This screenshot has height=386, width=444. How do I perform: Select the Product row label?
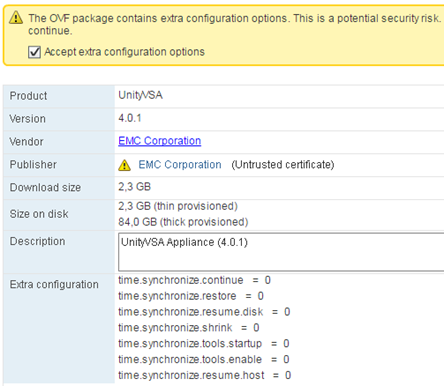tap(28, 96)
